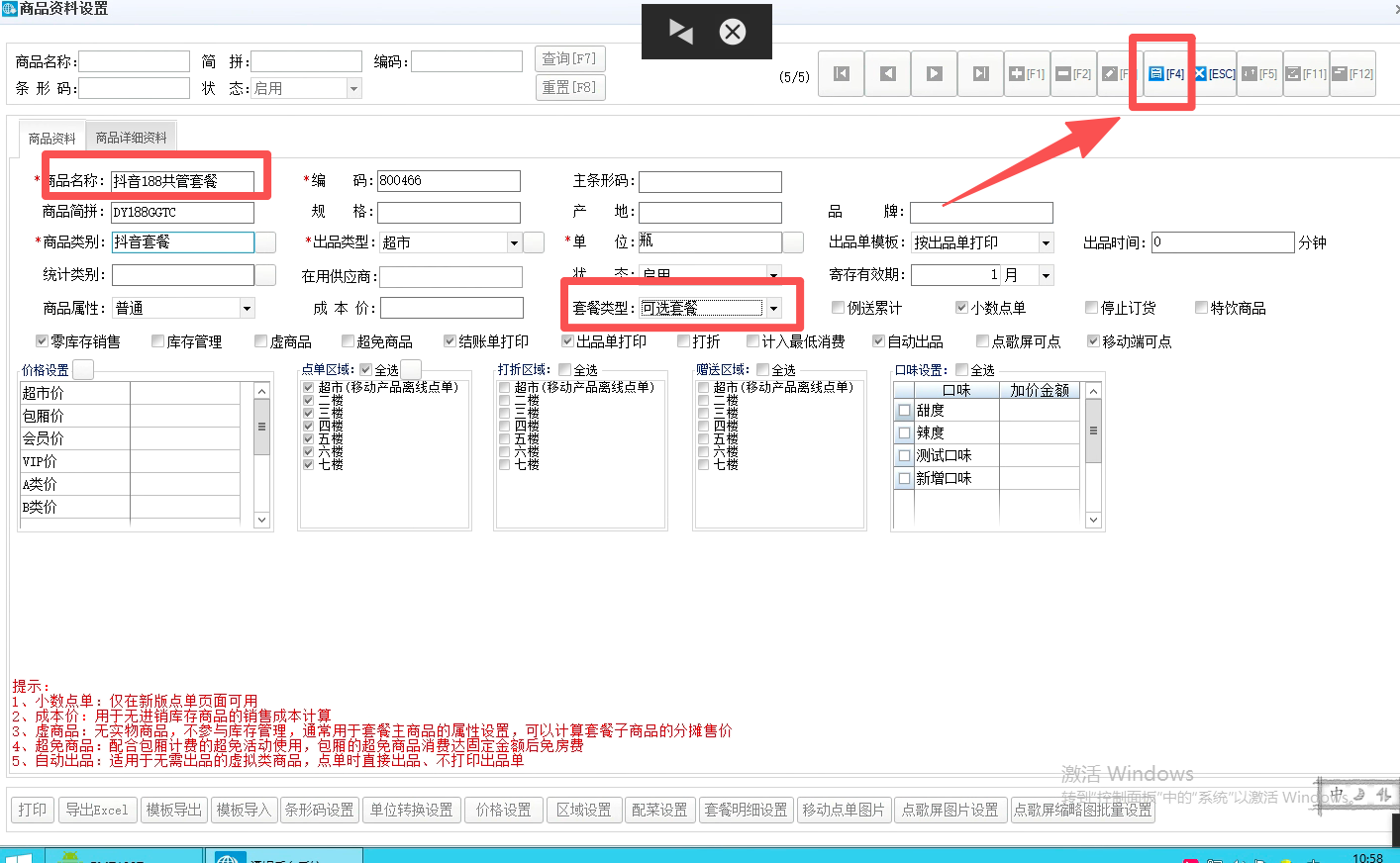Click the 套餐明细设置 button
The width and height of the screenshot is (1400, 863).
746,810
